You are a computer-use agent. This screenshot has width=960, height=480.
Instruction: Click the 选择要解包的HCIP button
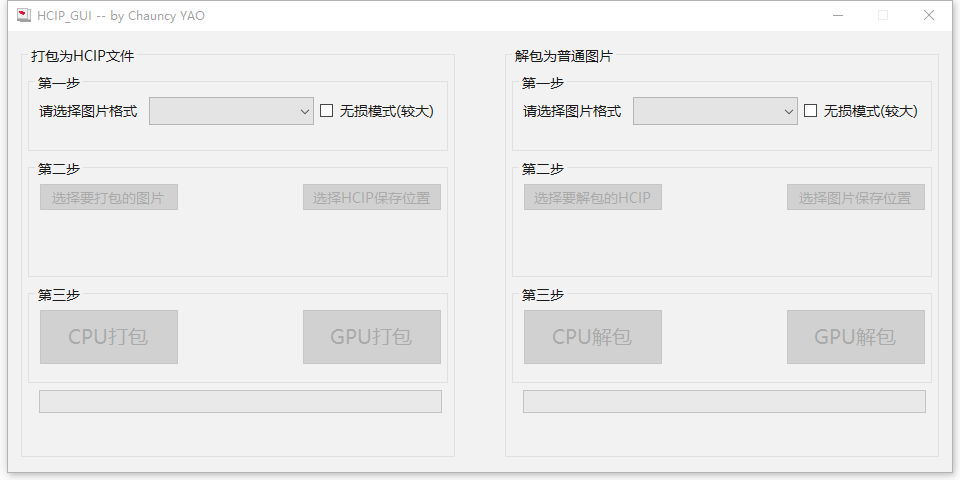593,197
